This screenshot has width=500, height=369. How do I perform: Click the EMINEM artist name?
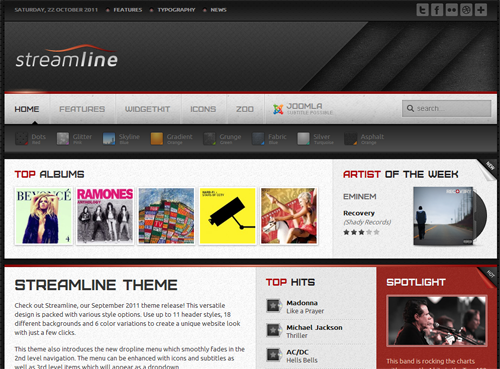click(360, 197)
